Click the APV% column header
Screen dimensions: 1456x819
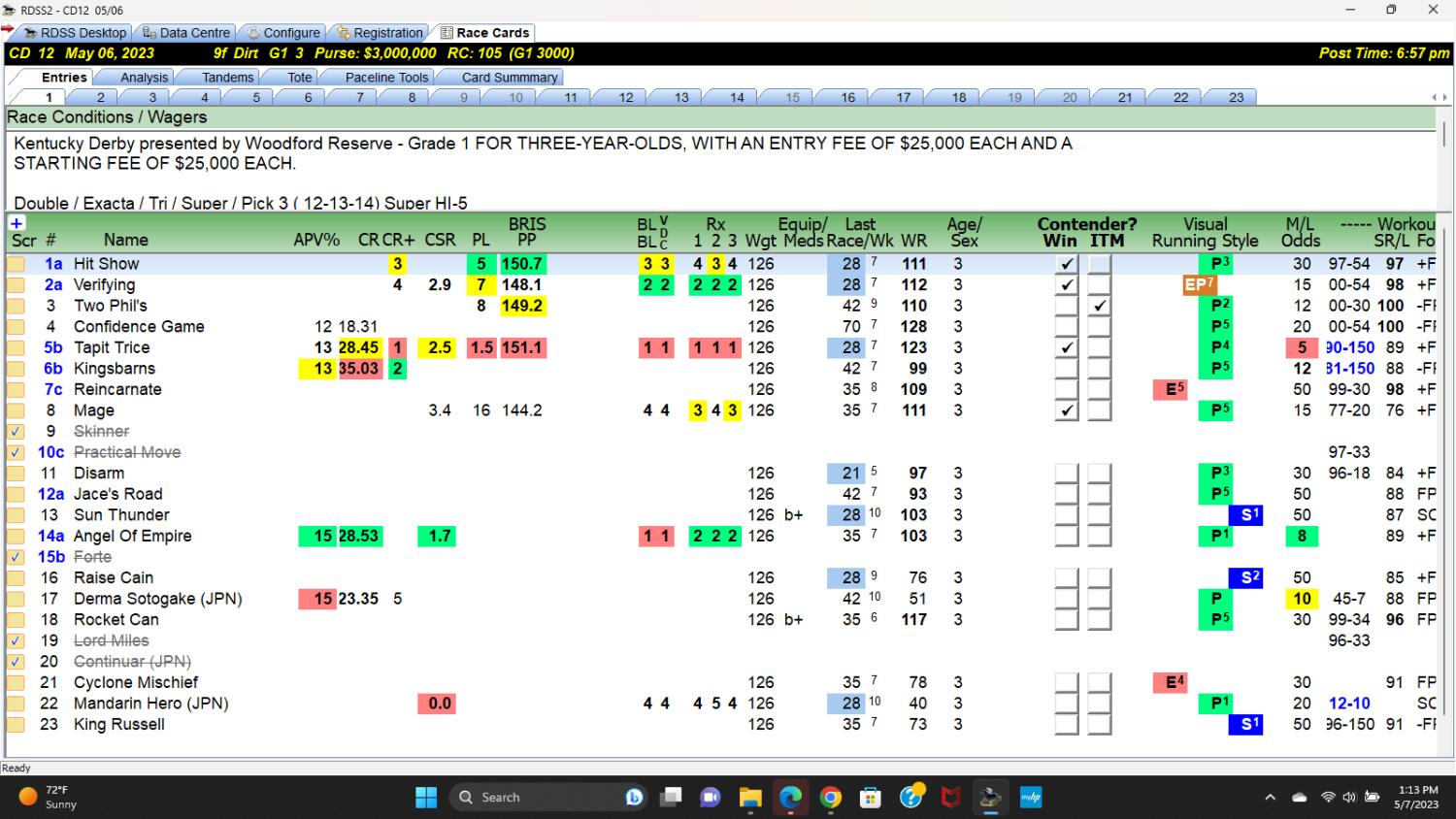click(x=317, y=240)
